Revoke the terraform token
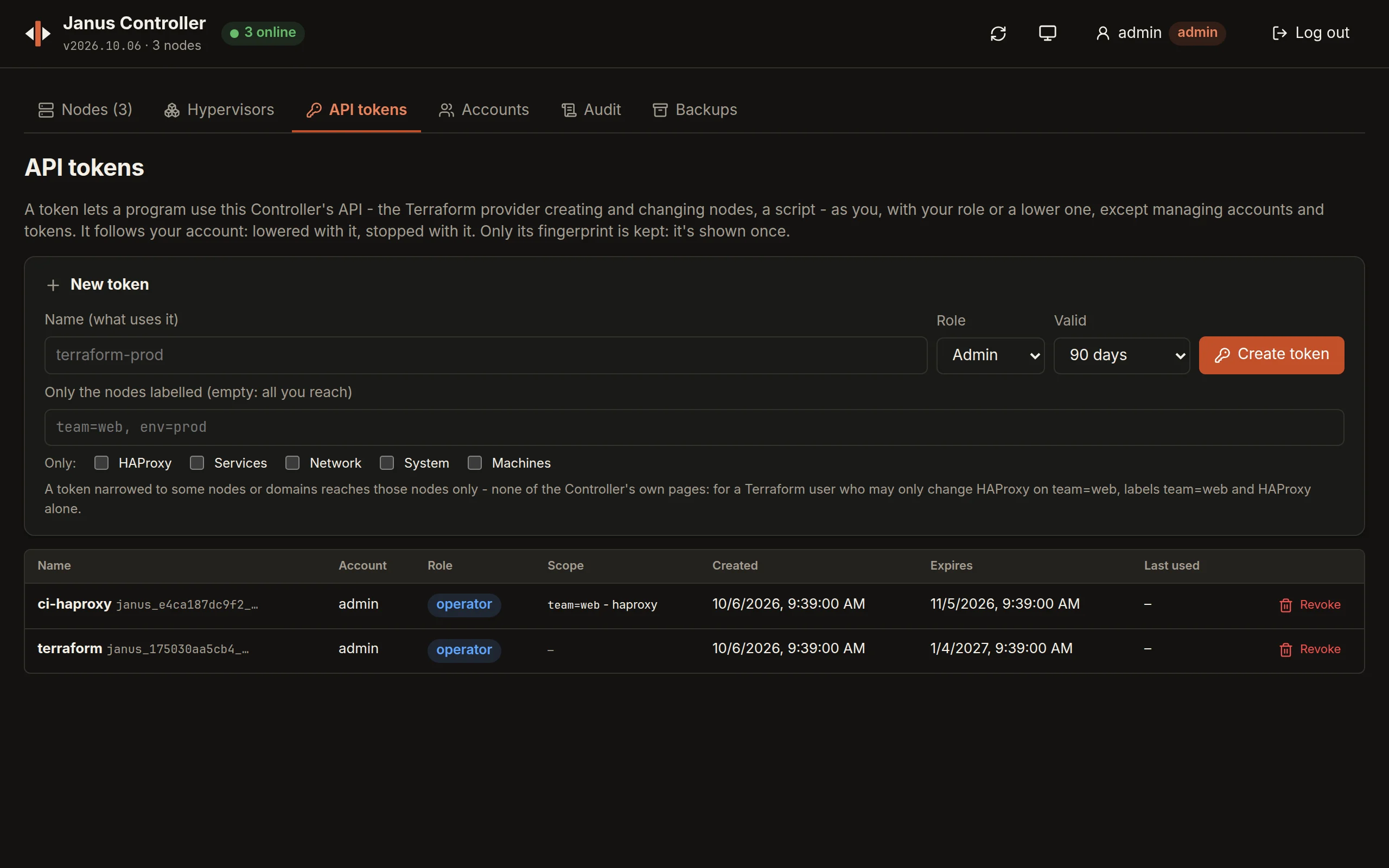The width and height of the screenshot is (1389, 868). click(1310, 649)
